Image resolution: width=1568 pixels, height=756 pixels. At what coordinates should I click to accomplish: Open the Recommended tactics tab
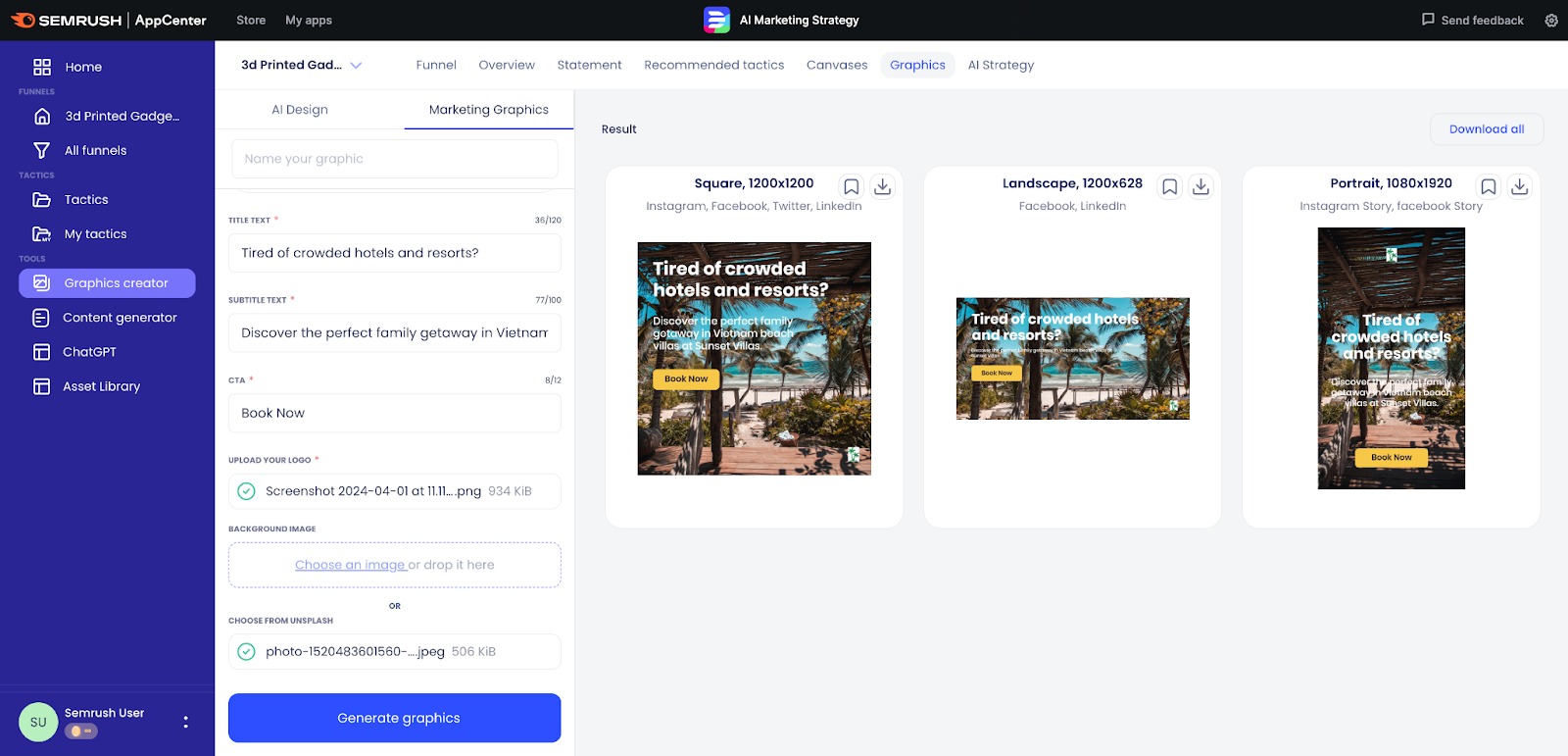(714, 65)
